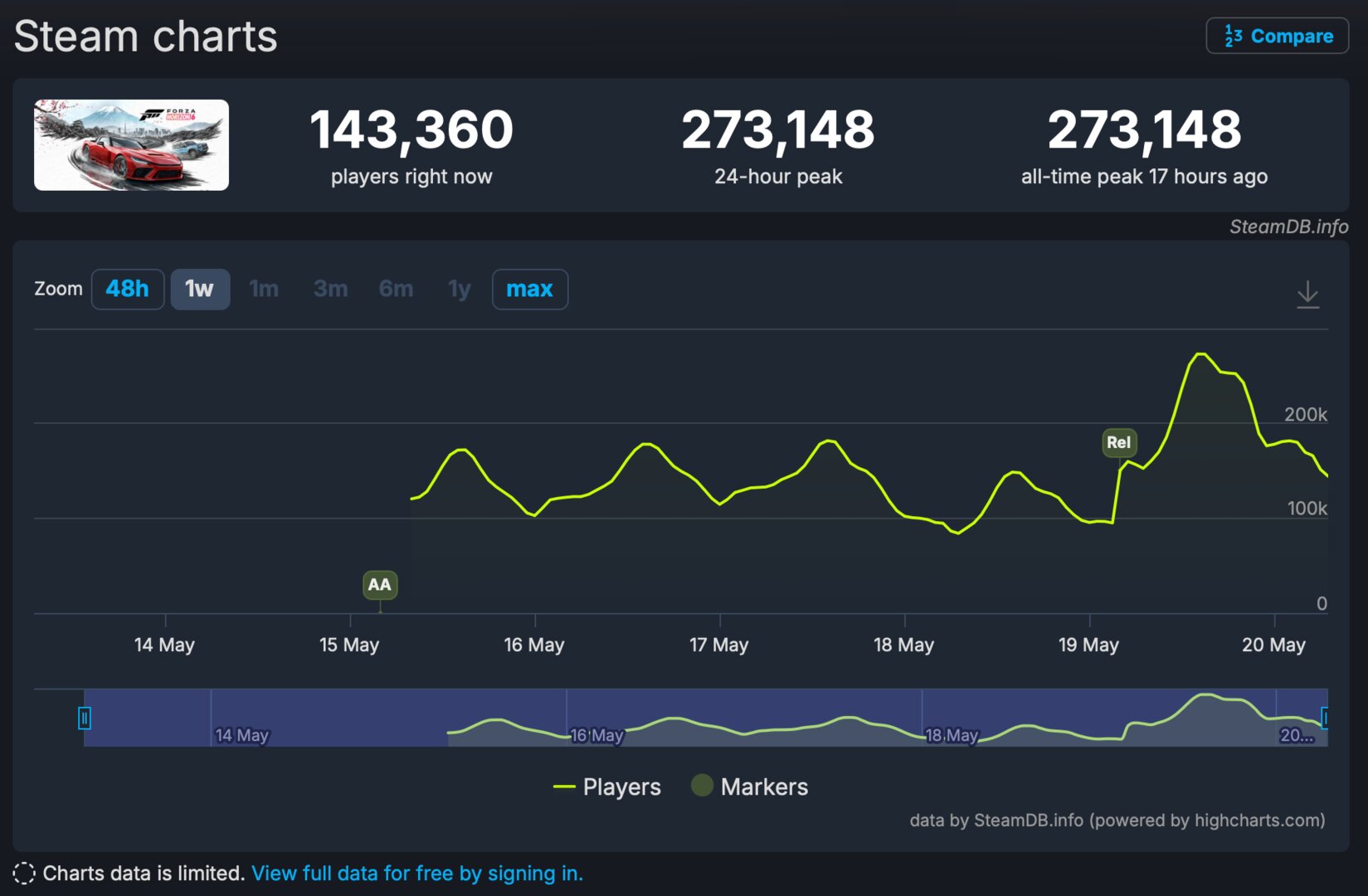1368x896 pixels.
Task: Click the 18 May label in navigator
Action: (x=952, y=735)
